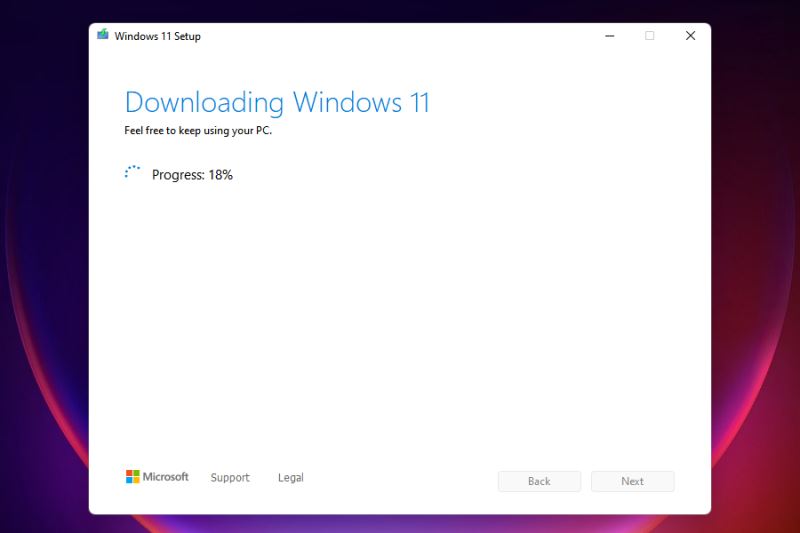Click the desktop wallpaper left of the window
The image size is (800, 533).
click(44, 270)
